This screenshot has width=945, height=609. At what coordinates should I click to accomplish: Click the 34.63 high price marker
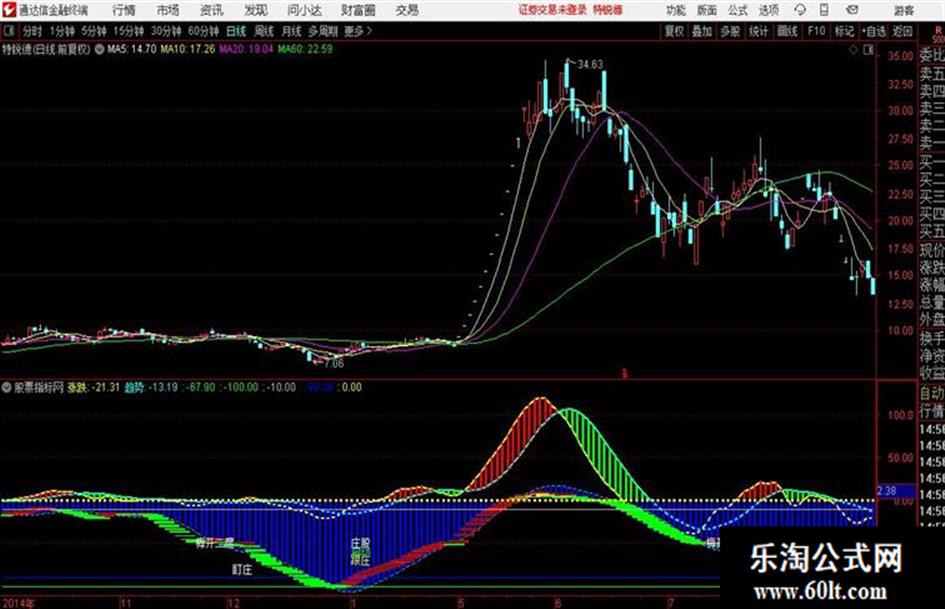[x=589, y=64]
